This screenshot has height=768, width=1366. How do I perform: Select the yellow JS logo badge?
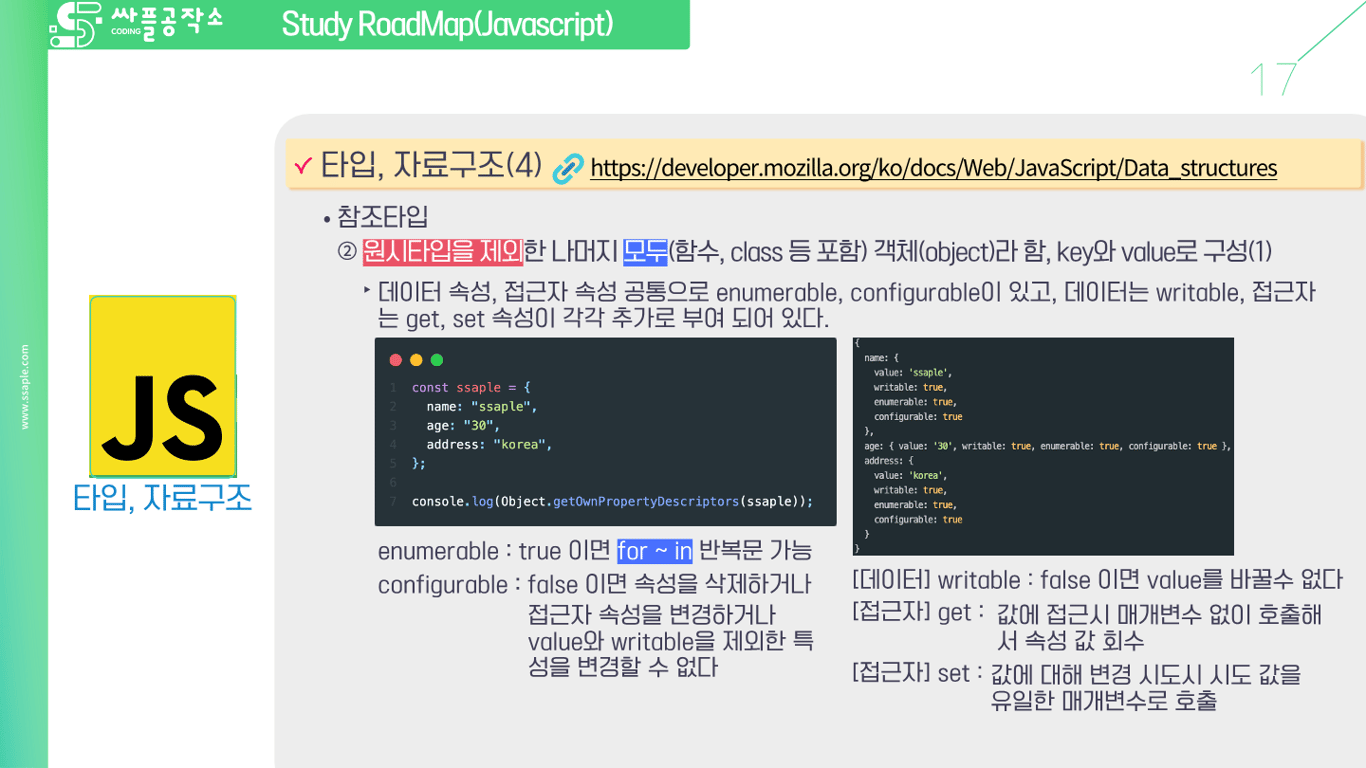(x=161, y=386)
